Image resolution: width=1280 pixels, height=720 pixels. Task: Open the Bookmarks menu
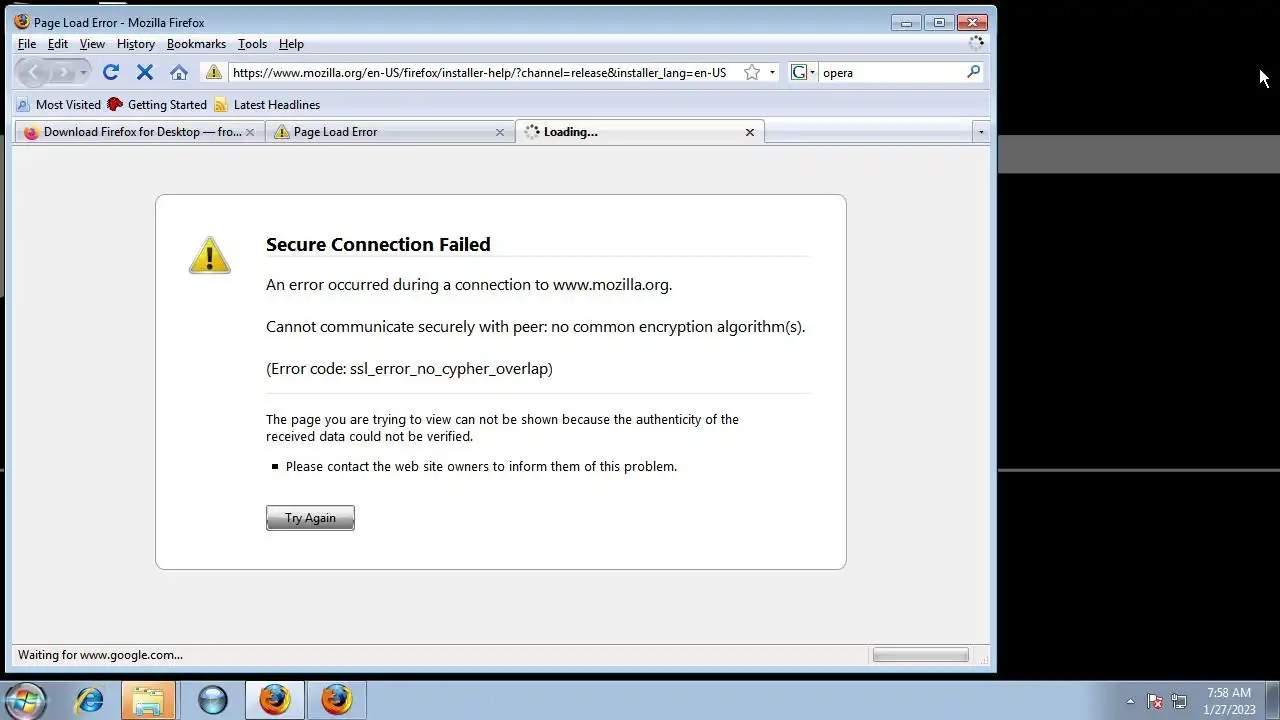click(196, 44)
